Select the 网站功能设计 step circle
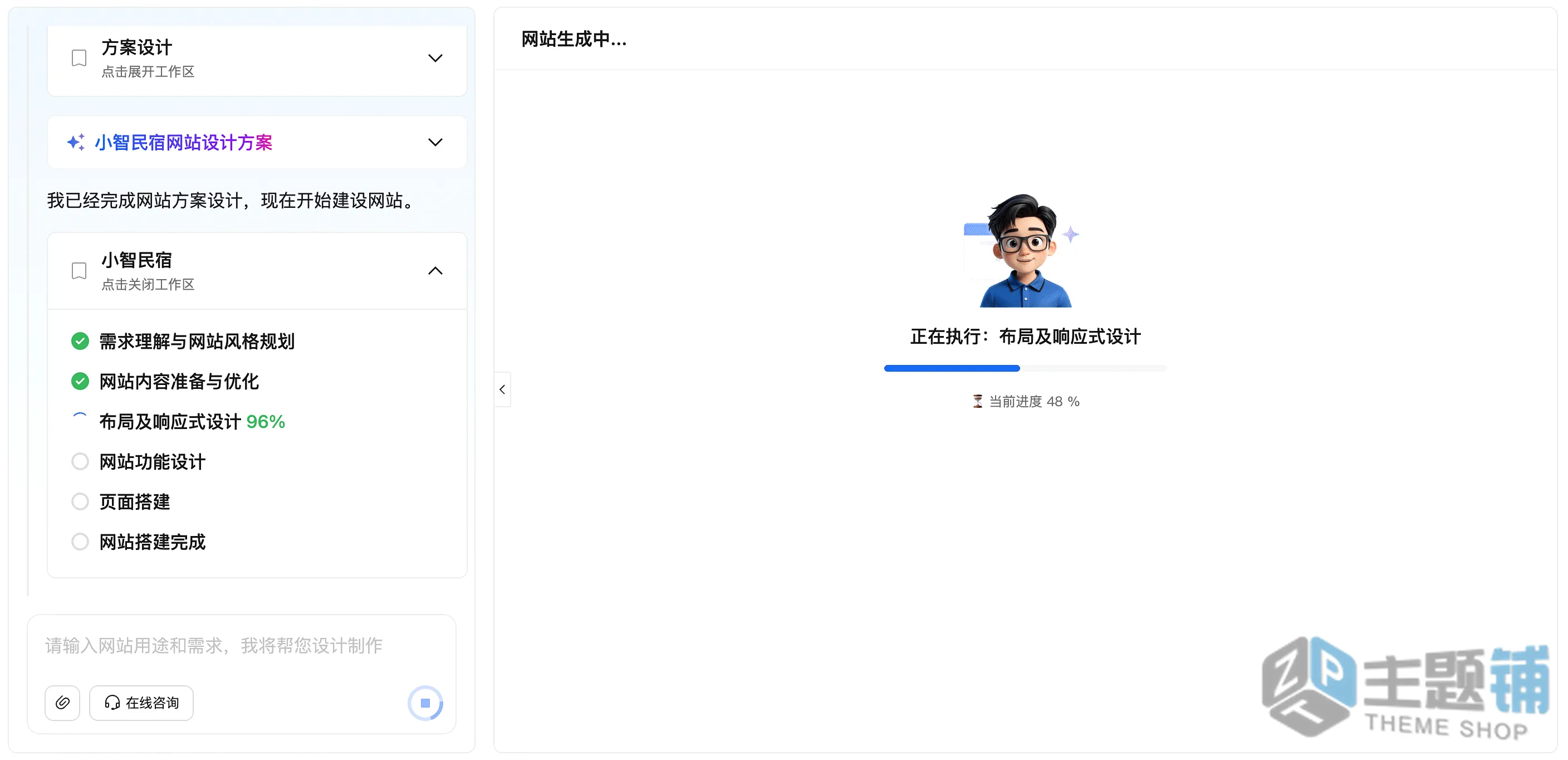 coord(80,461)
